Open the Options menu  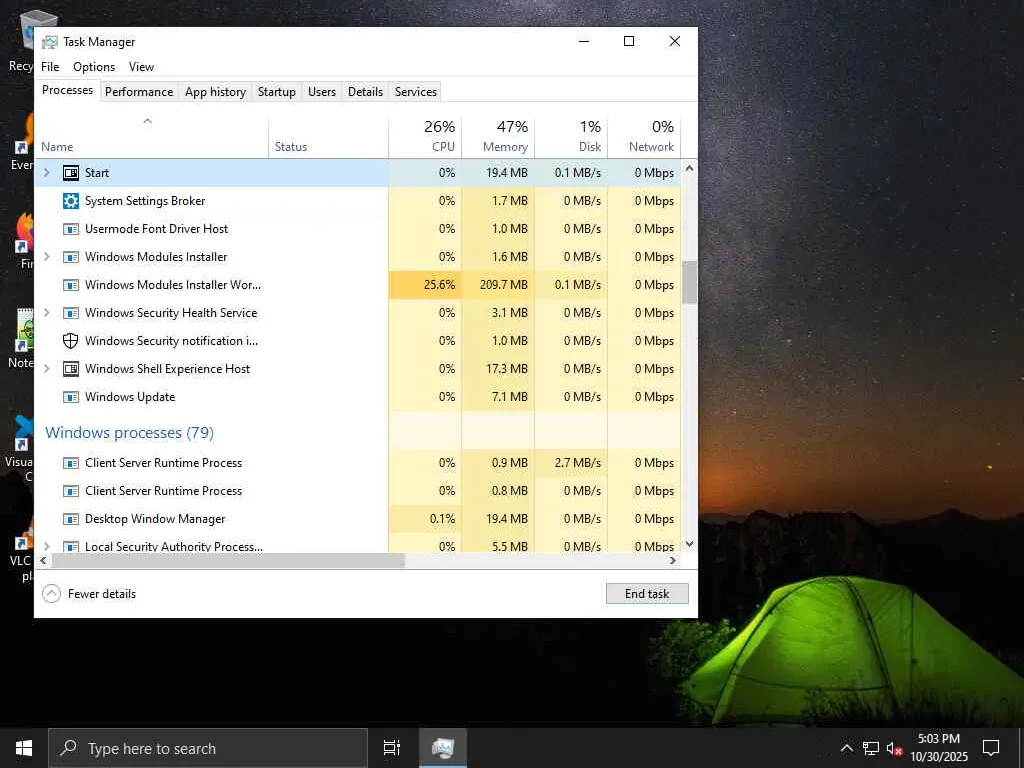(94, 67)
